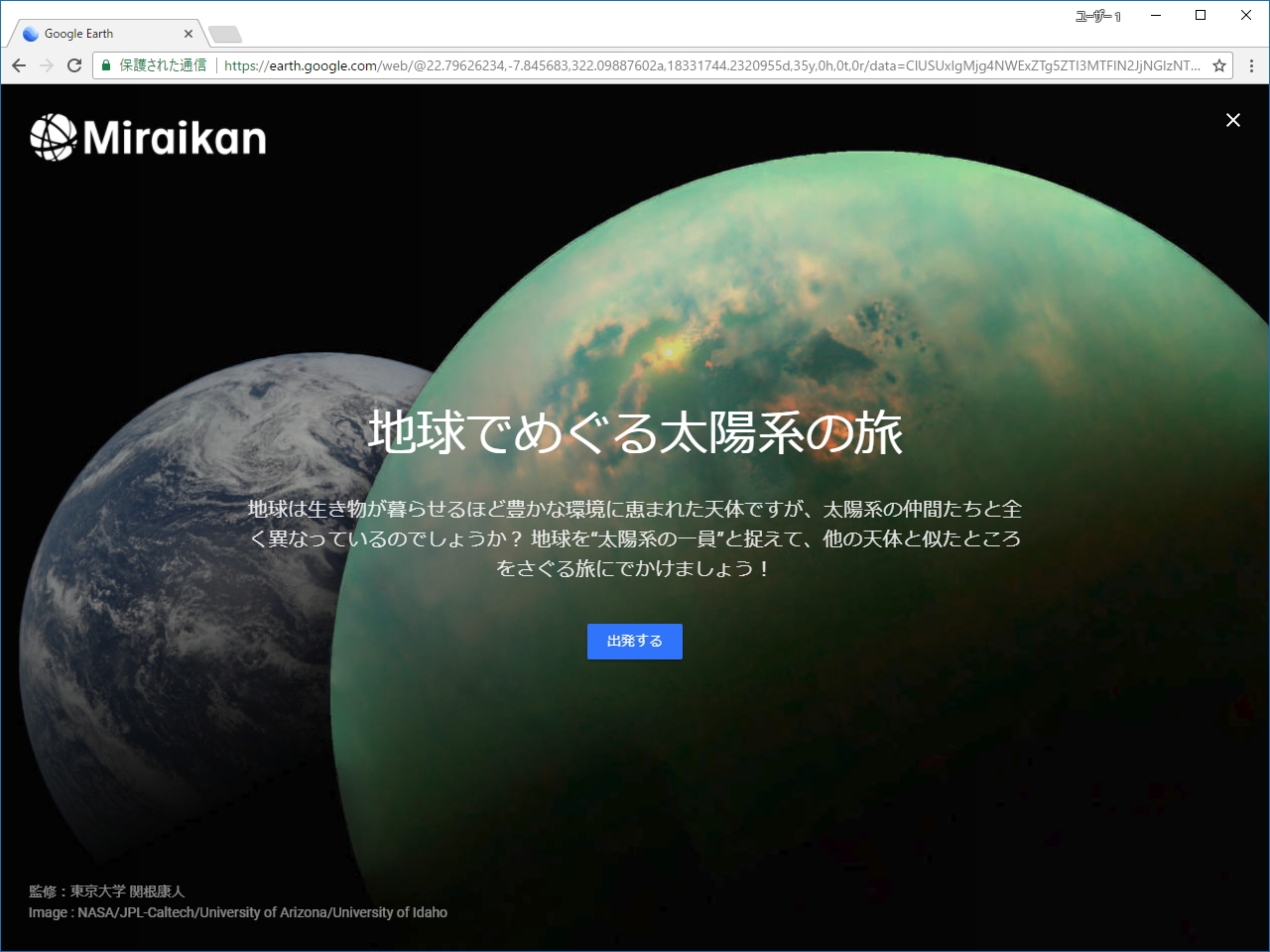Click the 保護された通信 label
The height and width of the screenshot is (952, 1270).
[164, 64]
